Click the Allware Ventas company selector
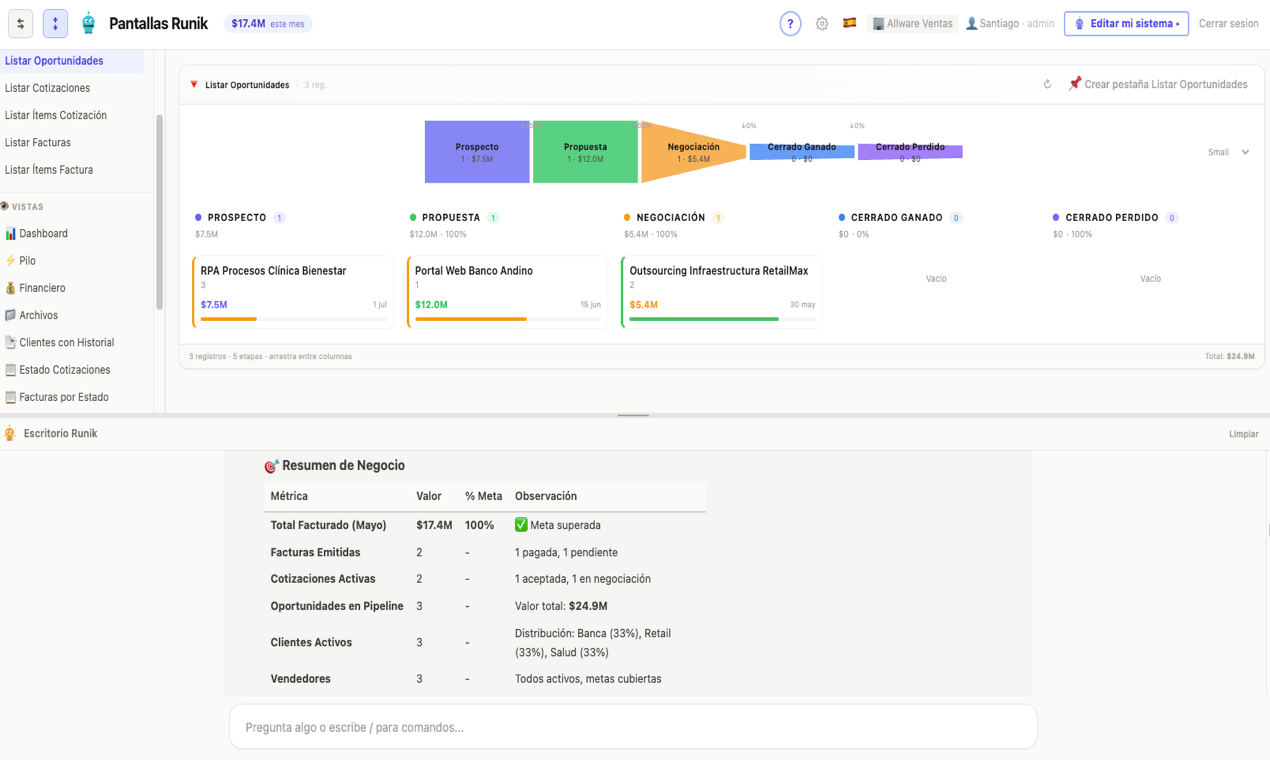This screenshot has width=1270, height=760. tap(912, 24)
